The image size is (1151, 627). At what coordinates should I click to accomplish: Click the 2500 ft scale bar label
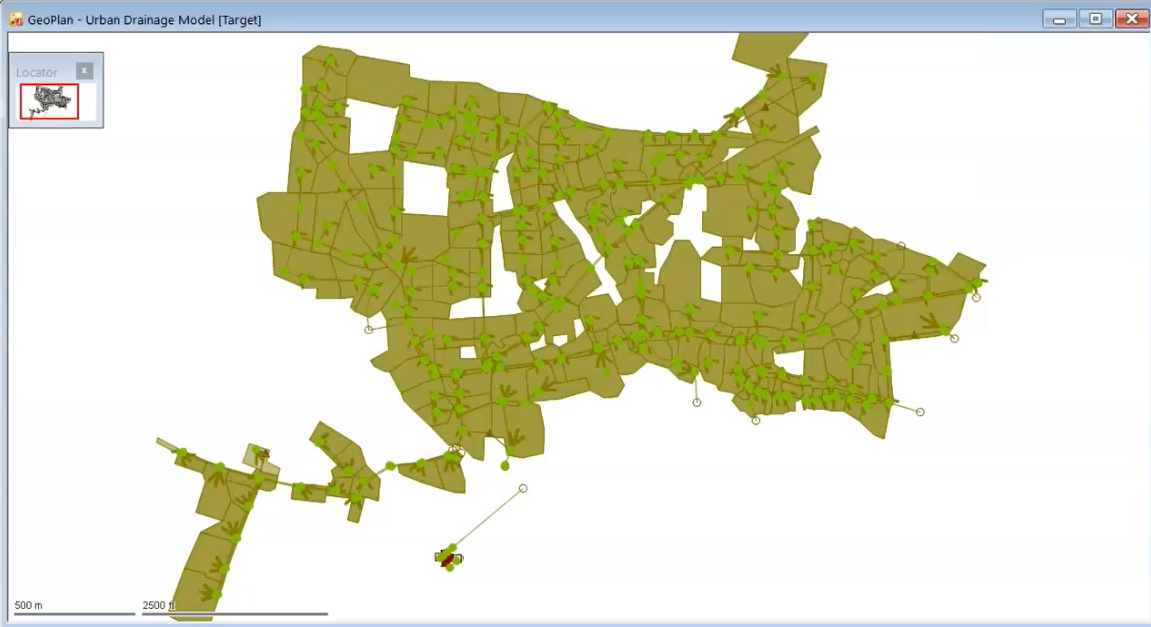[158, 605]
